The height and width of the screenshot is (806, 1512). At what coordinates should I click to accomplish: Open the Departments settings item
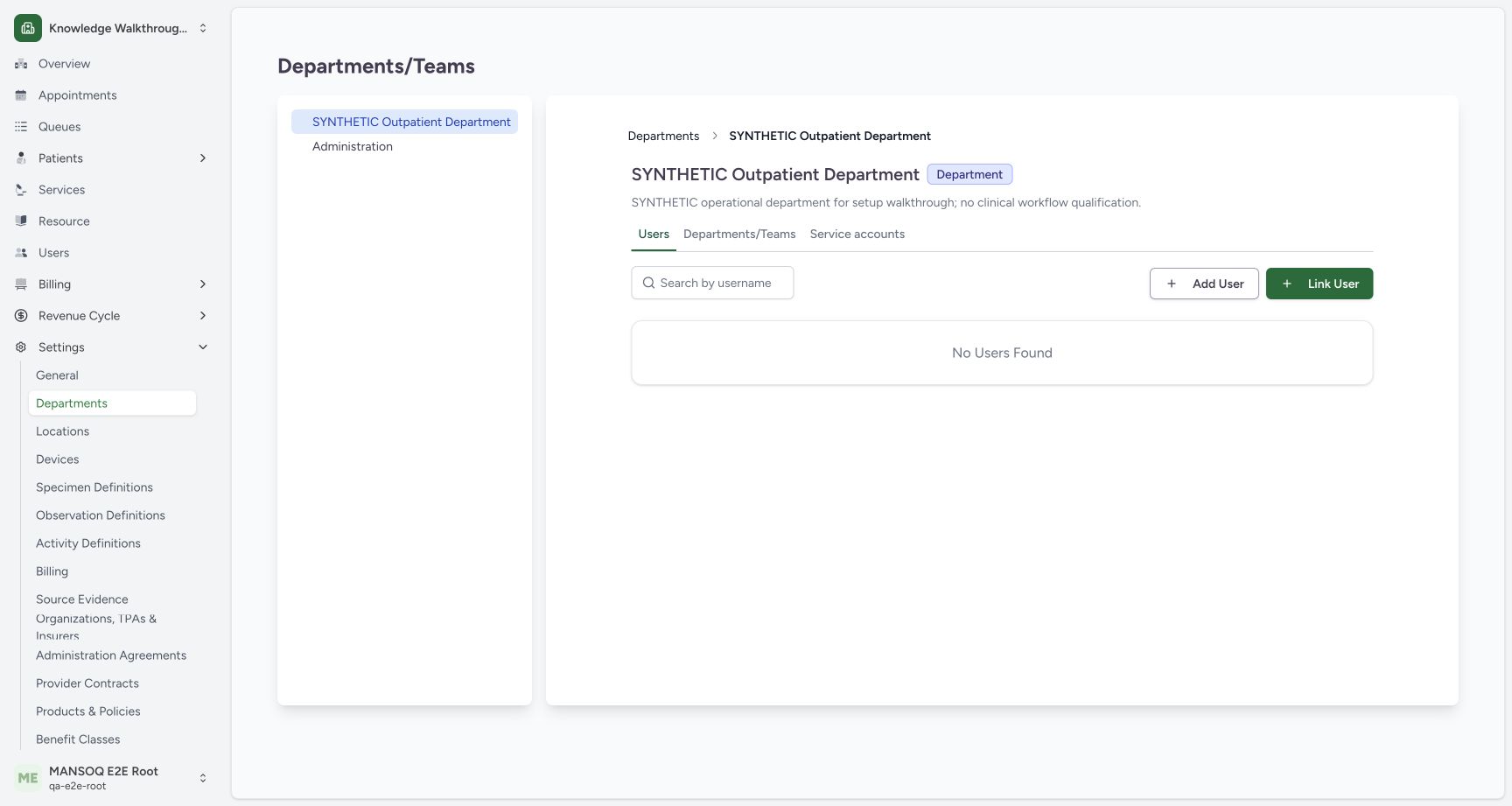click(x=112, y=403)
